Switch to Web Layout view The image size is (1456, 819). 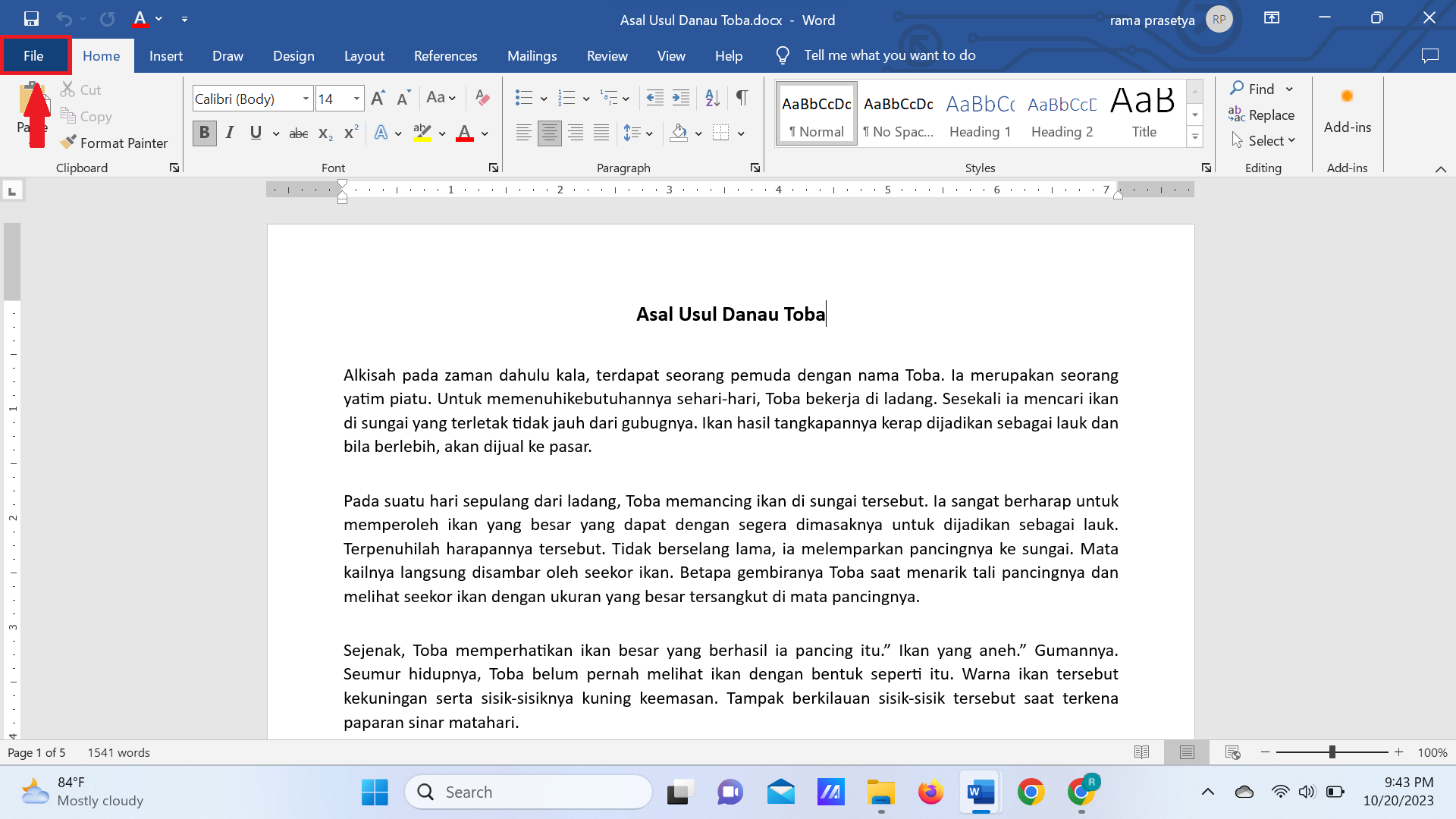pyautogui.click(x=1232, y=752)
